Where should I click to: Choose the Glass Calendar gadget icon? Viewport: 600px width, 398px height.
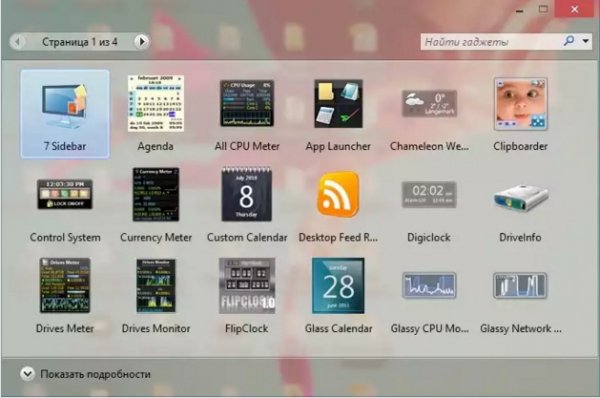[338, 285]
